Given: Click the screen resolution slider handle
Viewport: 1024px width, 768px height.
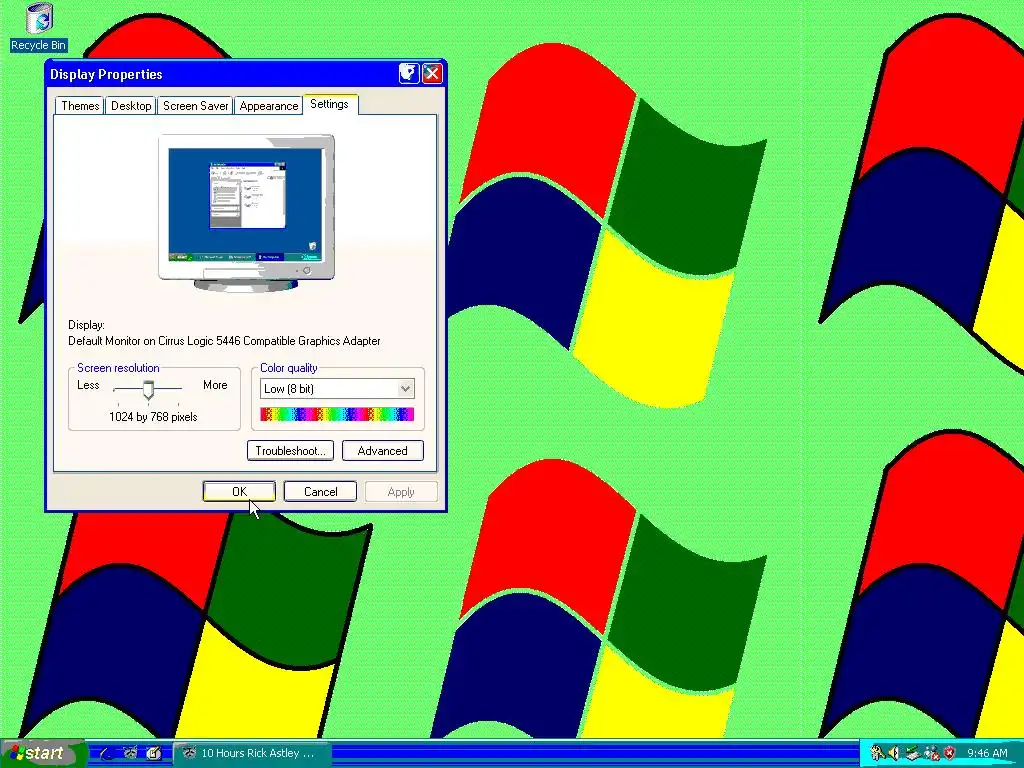Looking at the screenshot, I should (148, 390).
